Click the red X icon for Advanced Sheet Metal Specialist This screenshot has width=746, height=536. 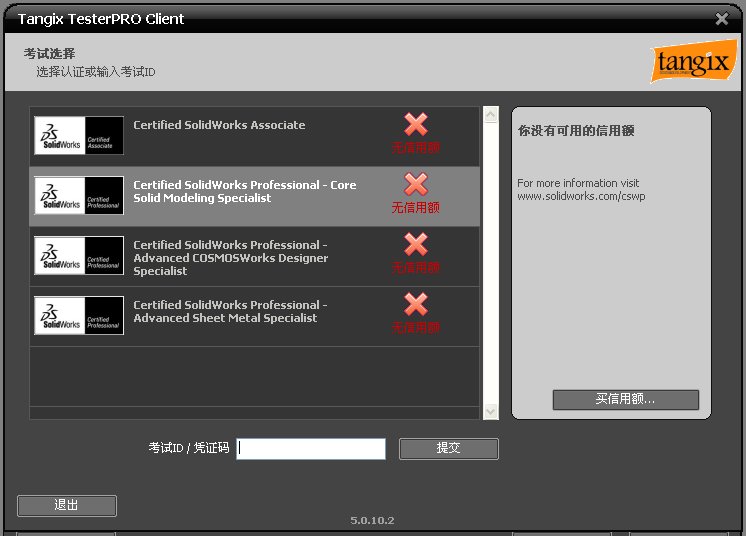click(416, 304)
